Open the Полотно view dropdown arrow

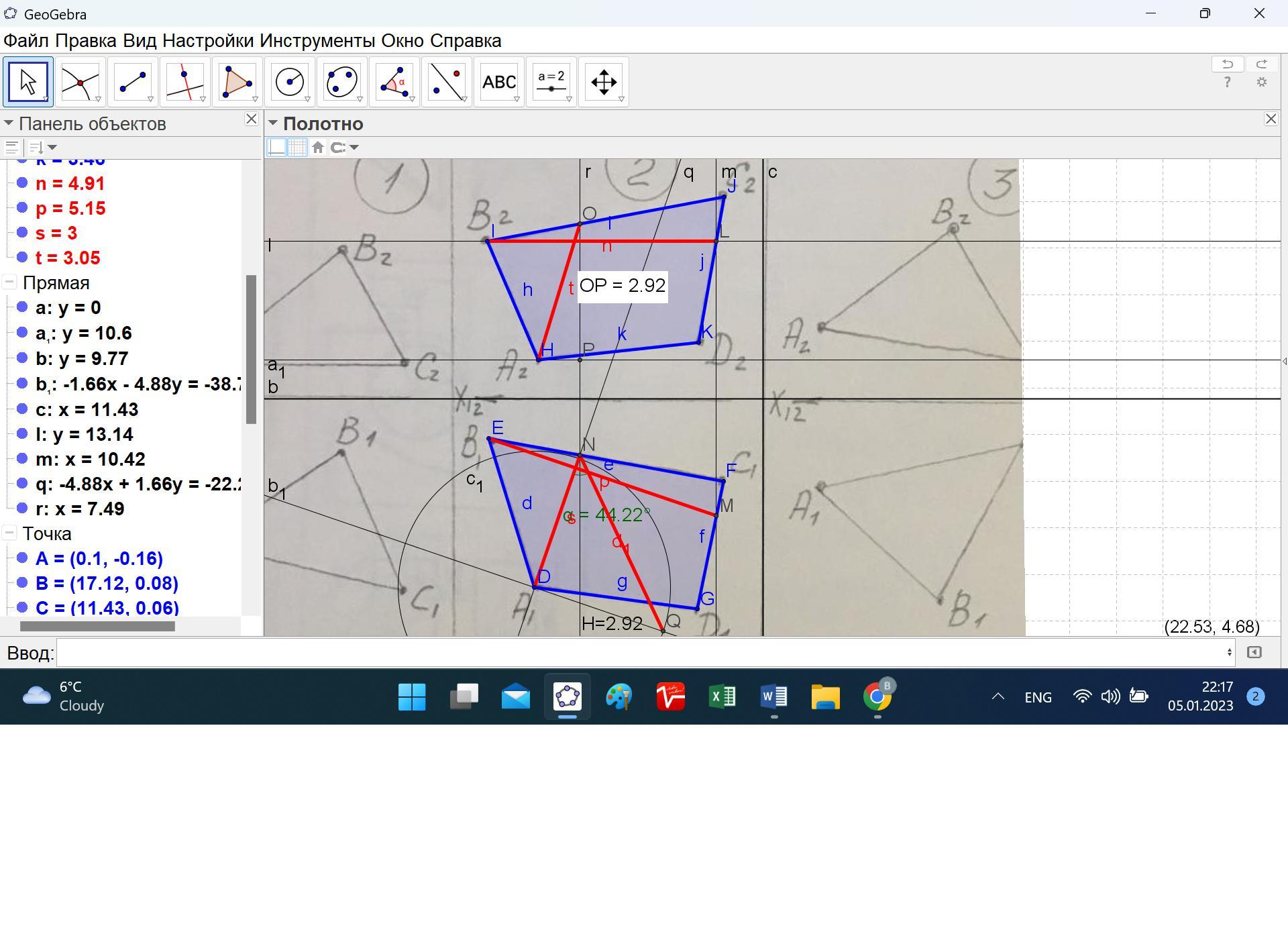click(273, 123)
